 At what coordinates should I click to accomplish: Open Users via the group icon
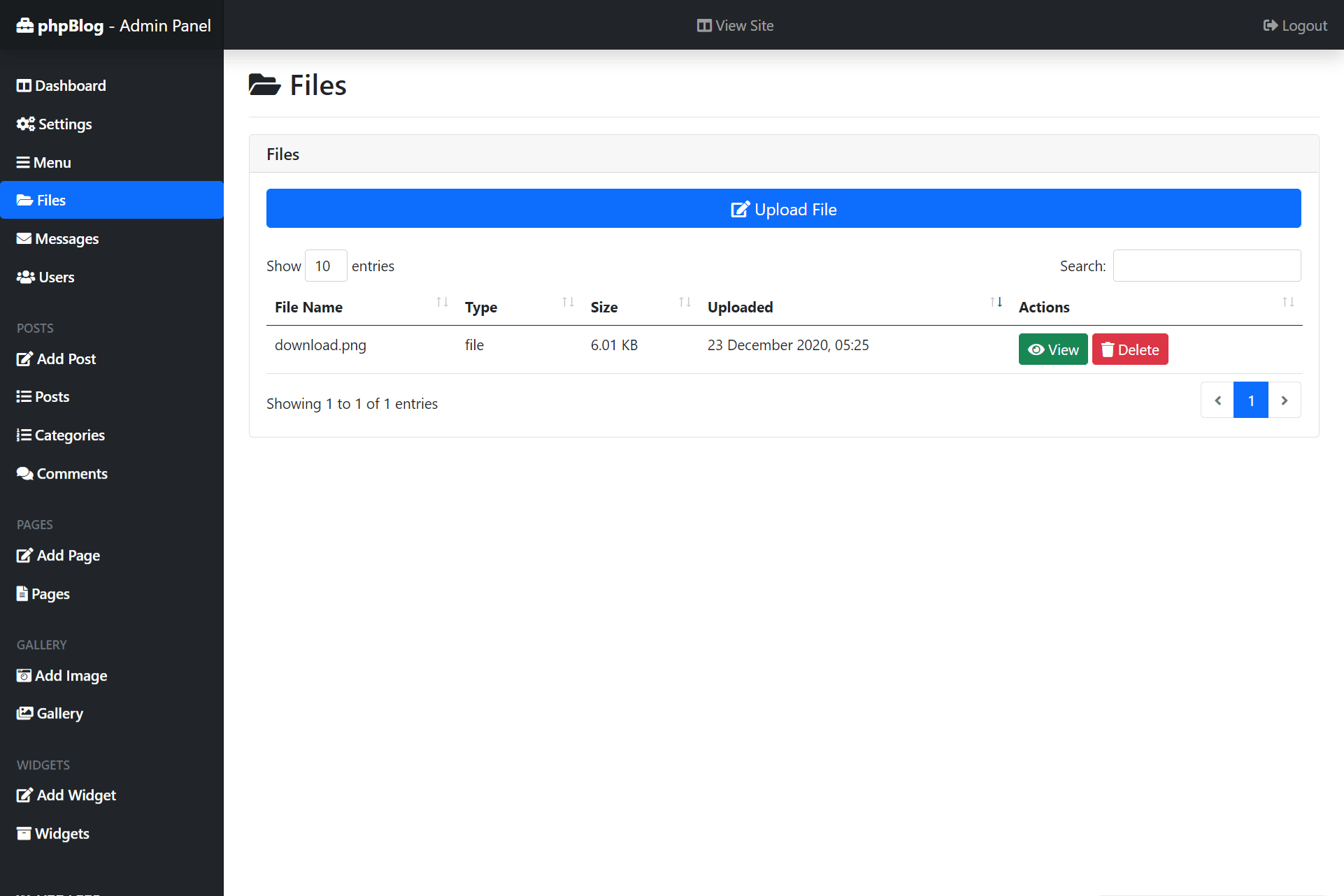pyautogui.click(x=25, y=277)
